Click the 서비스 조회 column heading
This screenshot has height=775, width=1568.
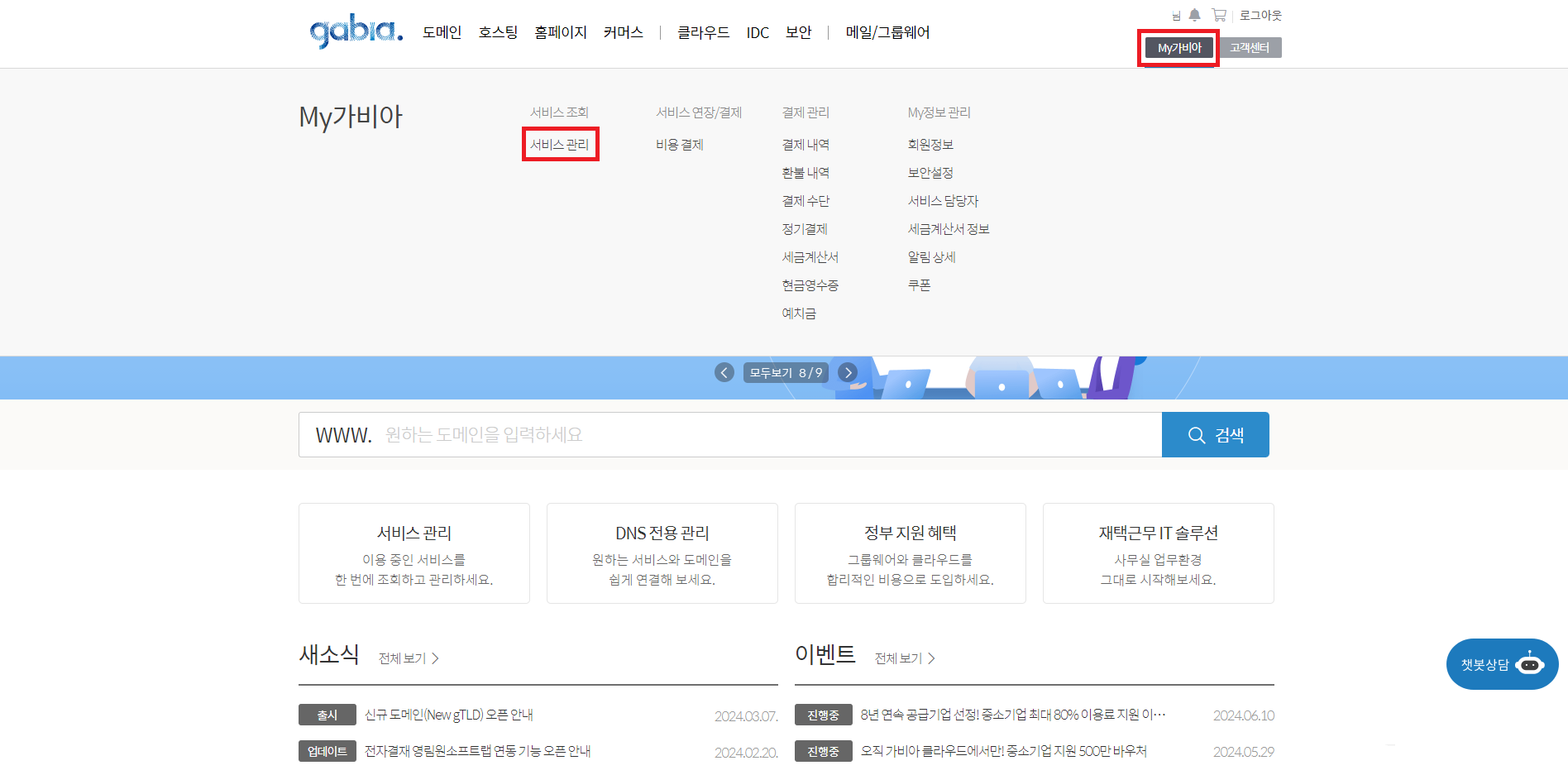point(559,112)
